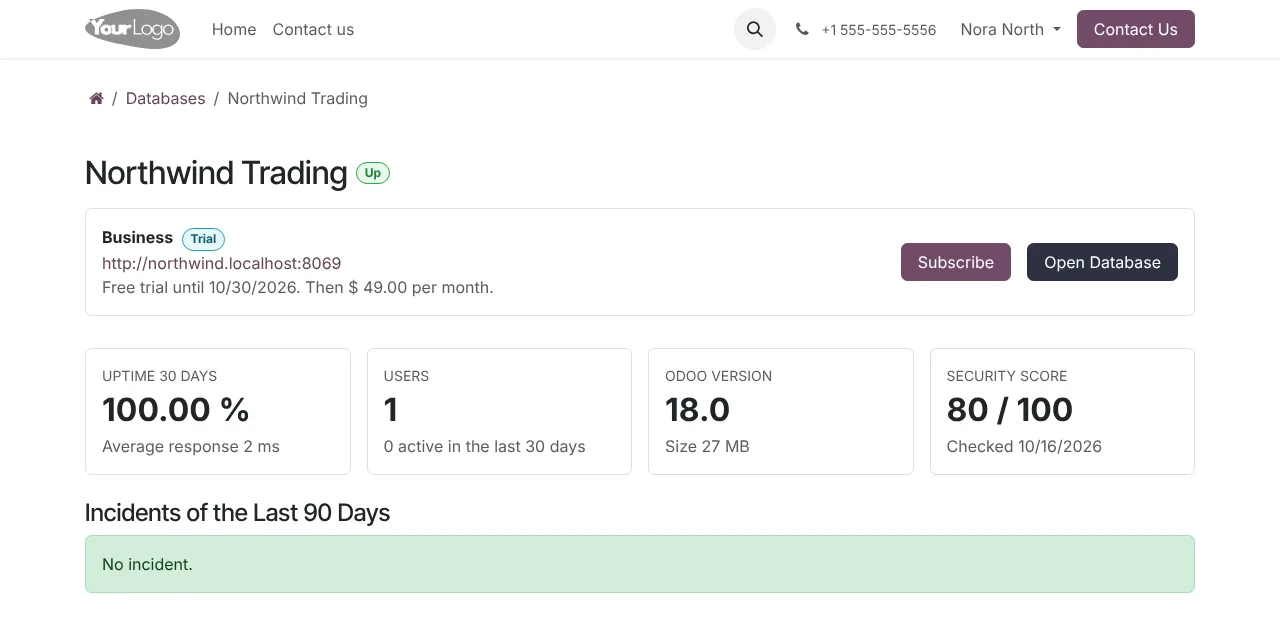Click the SECURITY SCORE label

1007,376
